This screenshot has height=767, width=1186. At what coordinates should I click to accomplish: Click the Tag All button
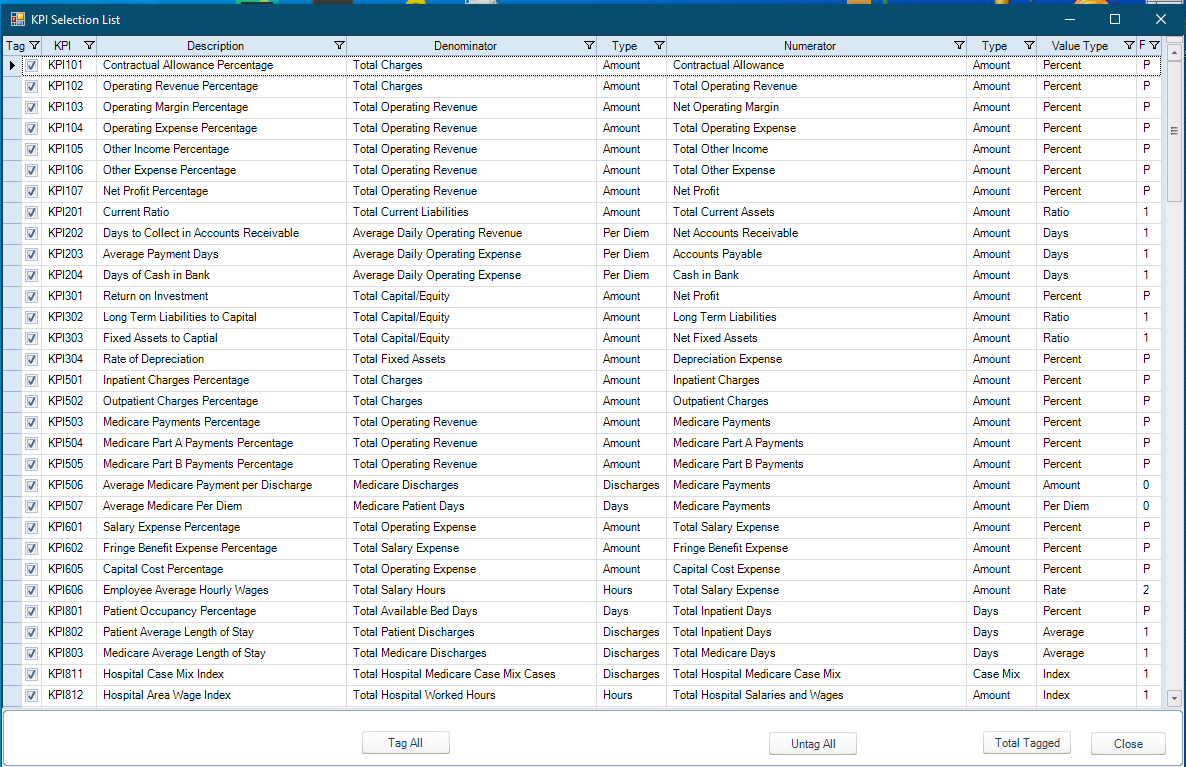pyautogui.click(x=405, y=742)
